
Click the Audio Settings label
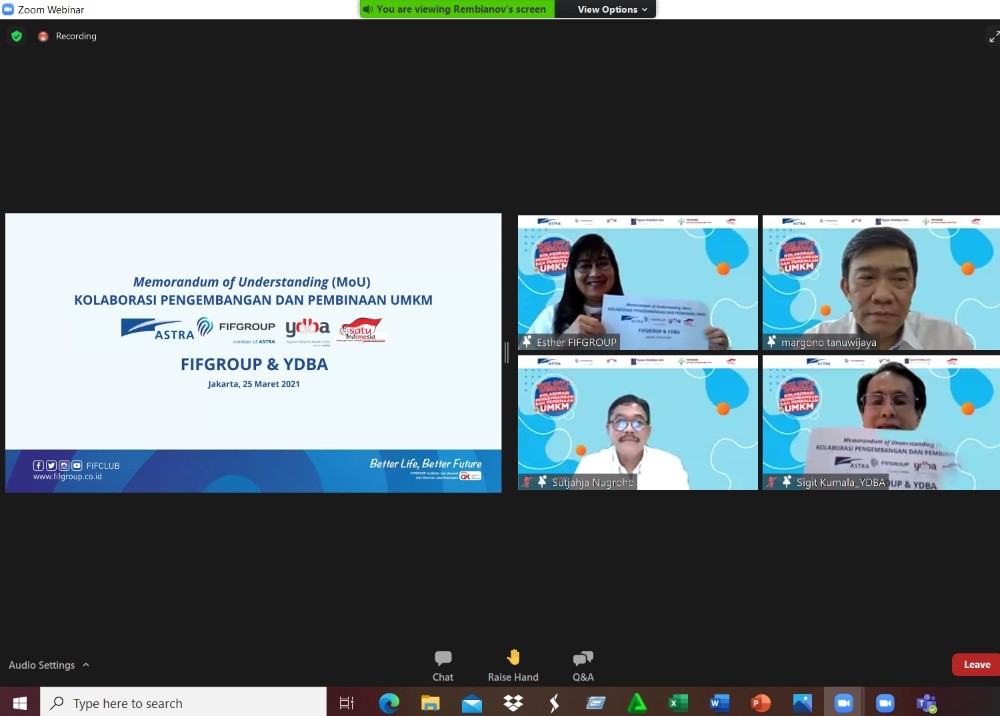(x=42, y=665)
